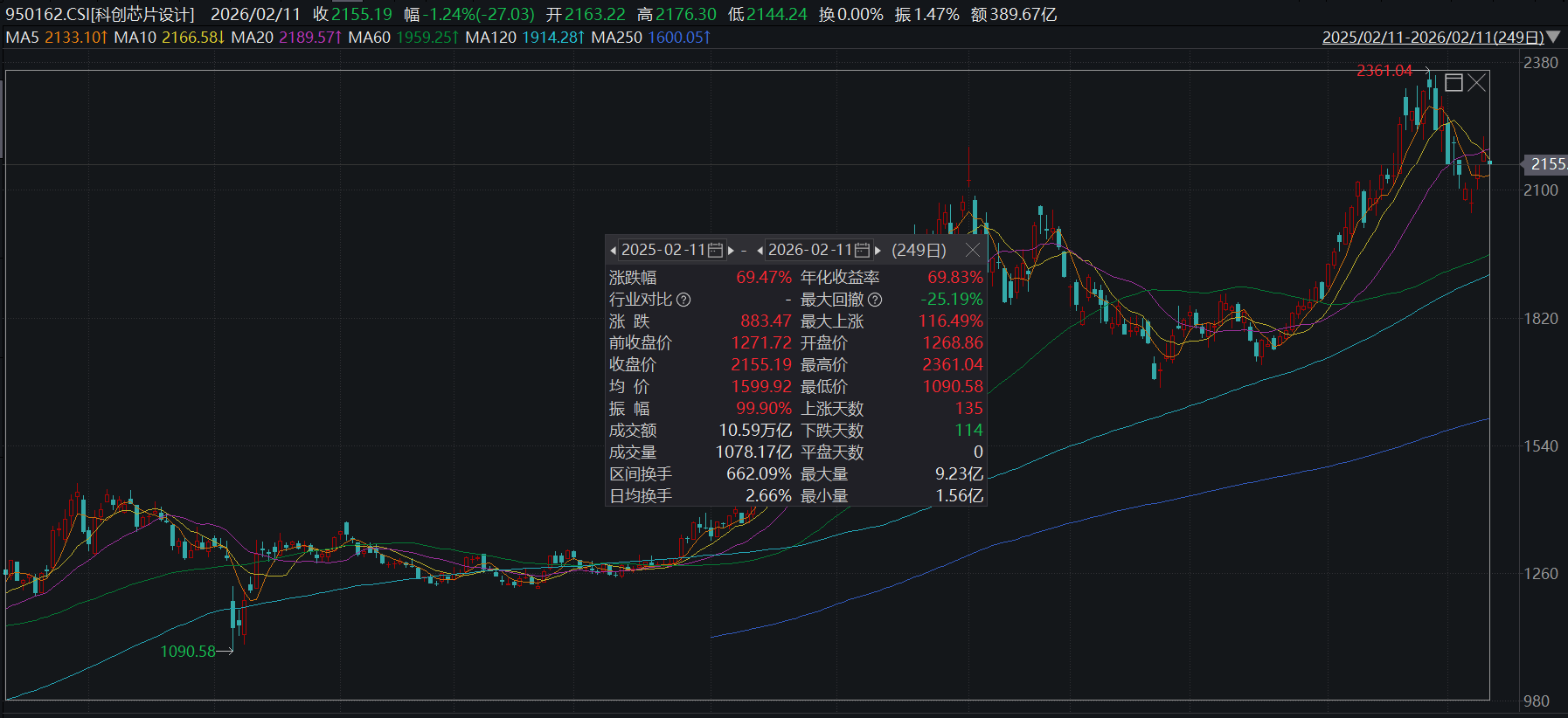Close the interval statistics popup
This screenshot has height=718, width=1568.
[x=973, y=251]
